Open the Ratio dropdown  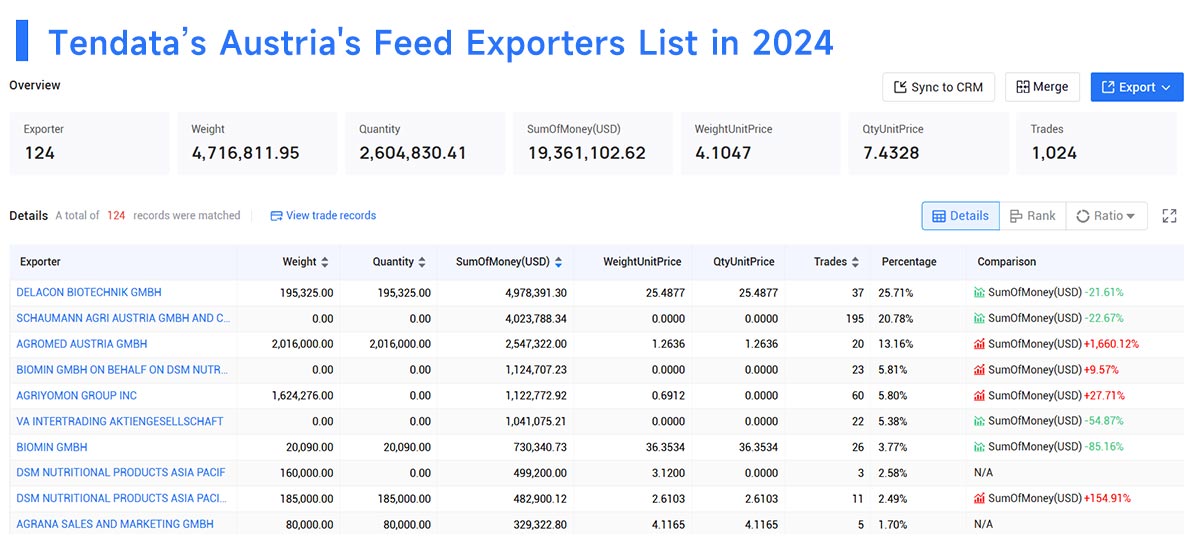[x=1106, y=216]
